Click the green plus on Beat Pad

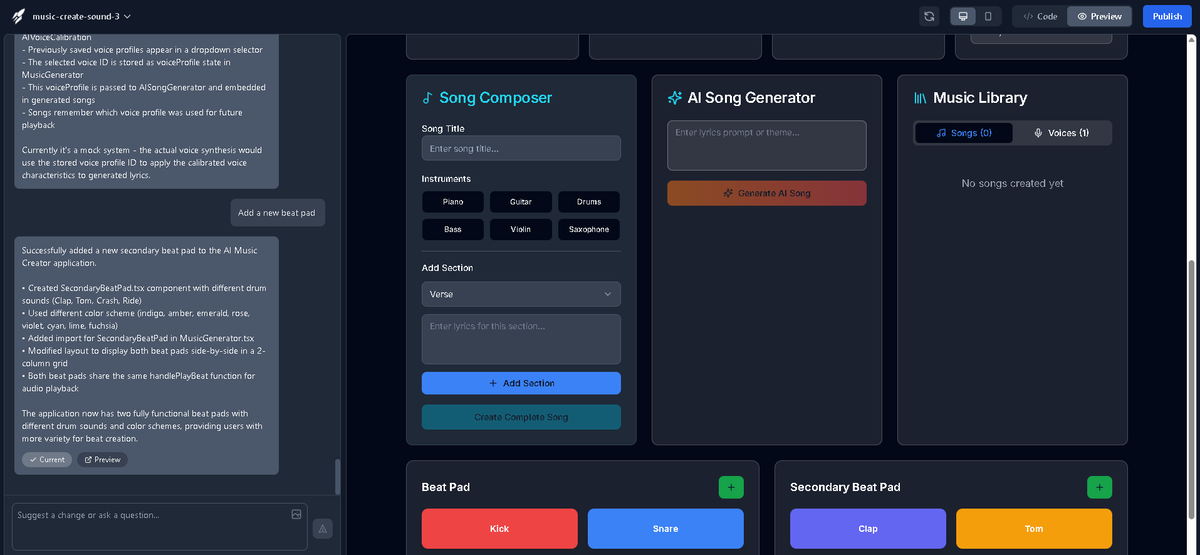(731, 487)
